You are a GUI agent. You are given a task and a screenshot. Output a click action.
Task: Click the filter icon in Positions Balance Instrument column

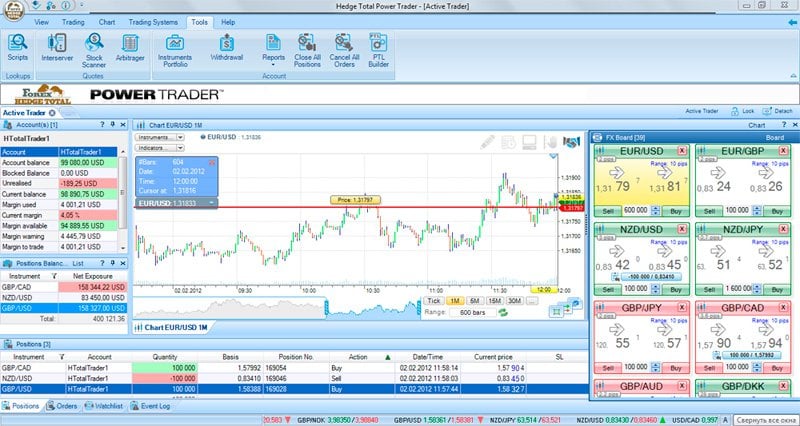(x=54, y=276)
